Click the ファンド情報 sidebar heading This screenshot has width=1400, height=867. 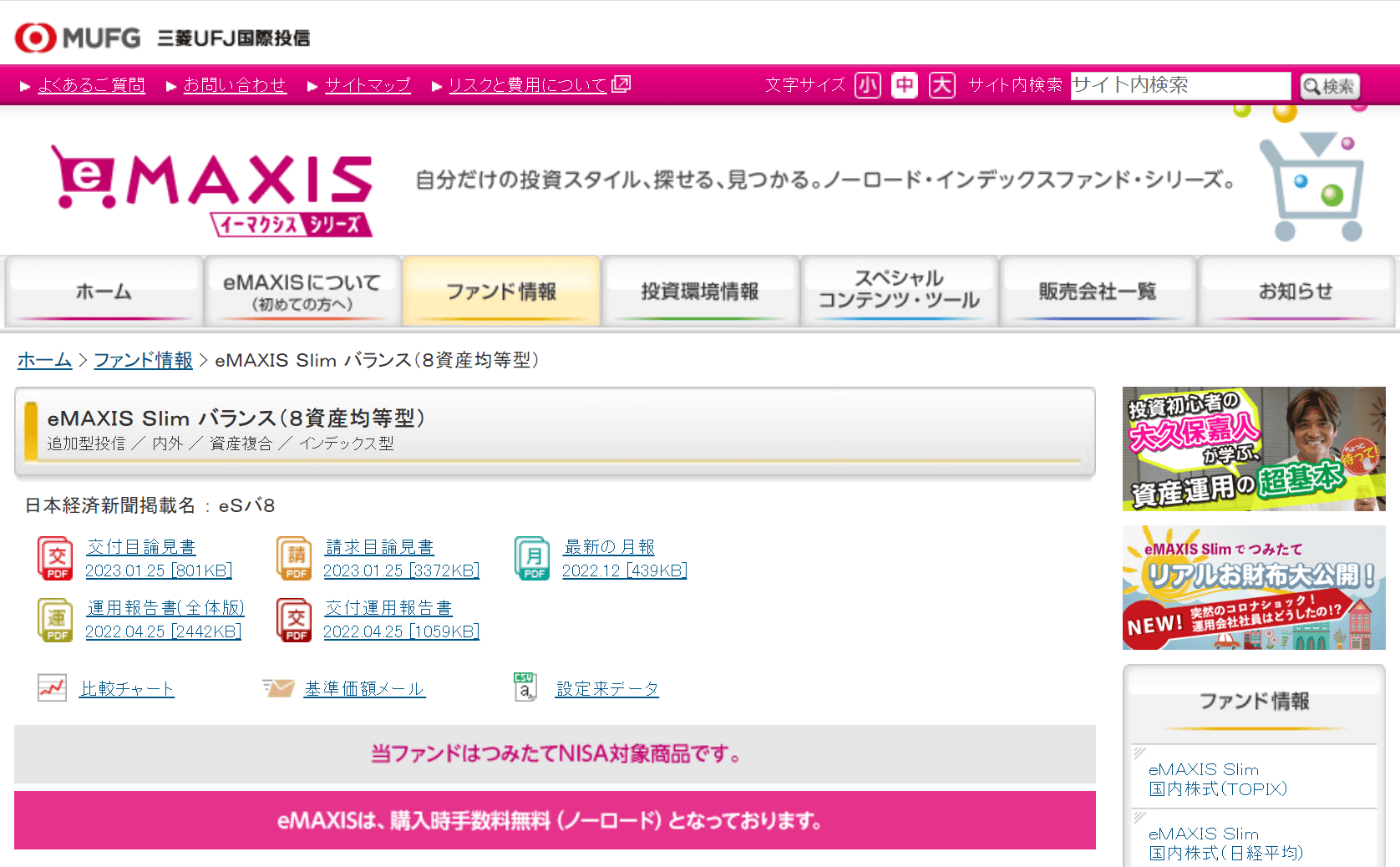(x=1254, y=701)
